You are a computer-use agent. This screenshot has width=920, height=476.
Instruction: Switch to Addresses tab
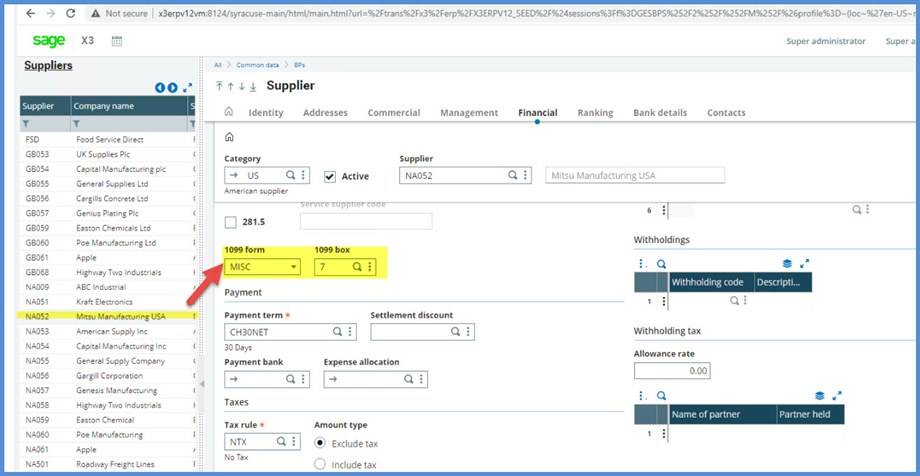point(325,113)
